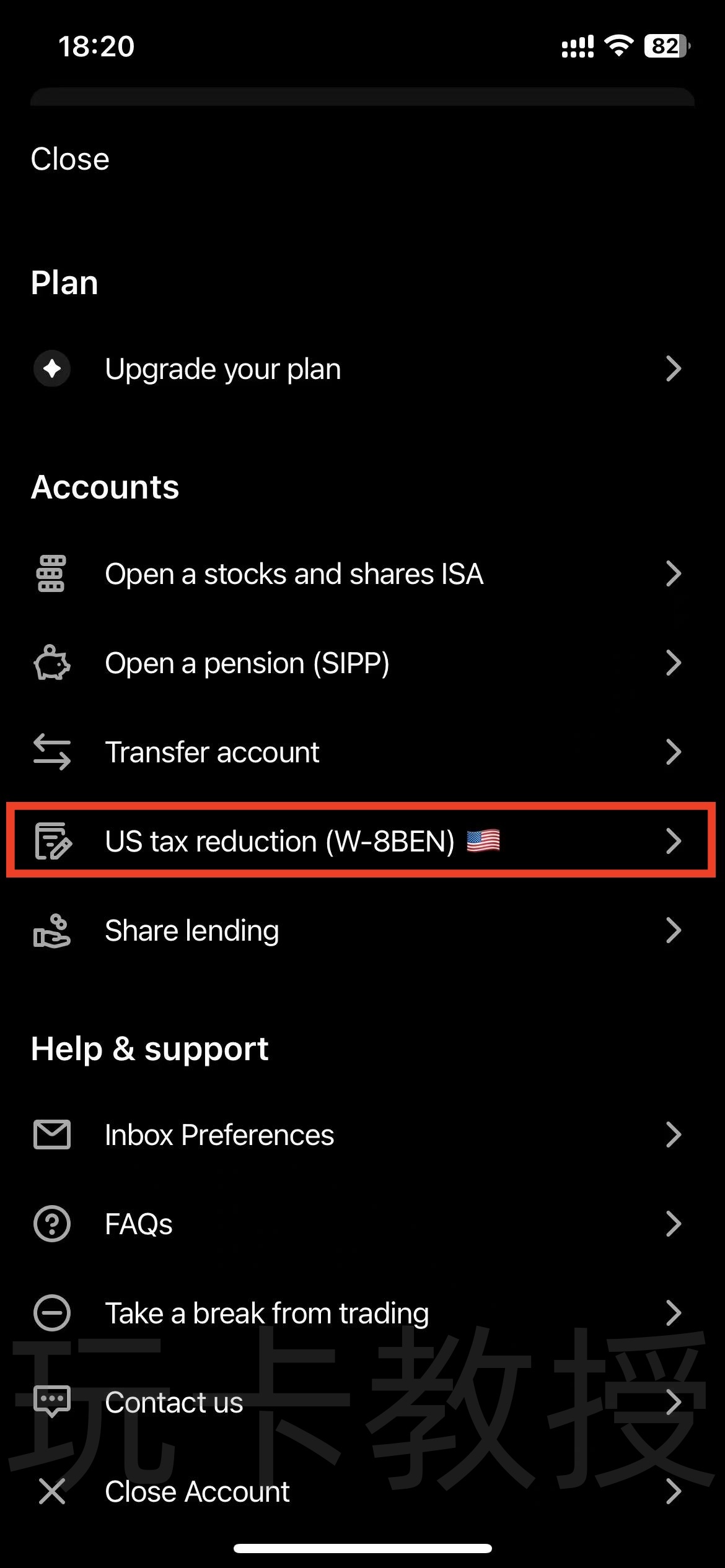Open US tax reduction (W-8BEN)

tap(361, 841)
